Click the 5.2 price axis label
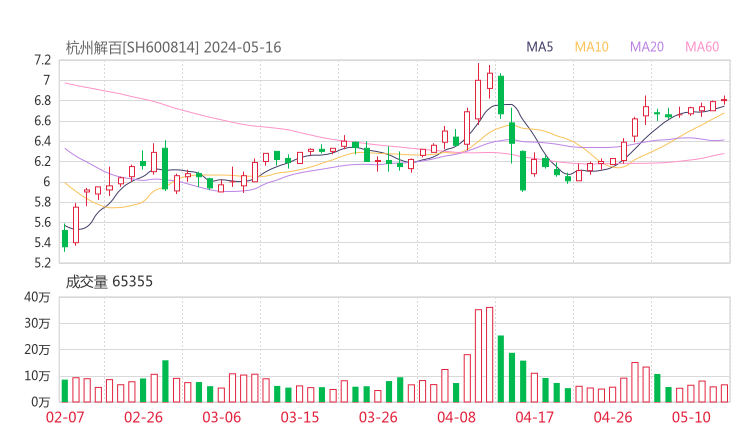This screenshot has height=440, width=740. (42, 262)
